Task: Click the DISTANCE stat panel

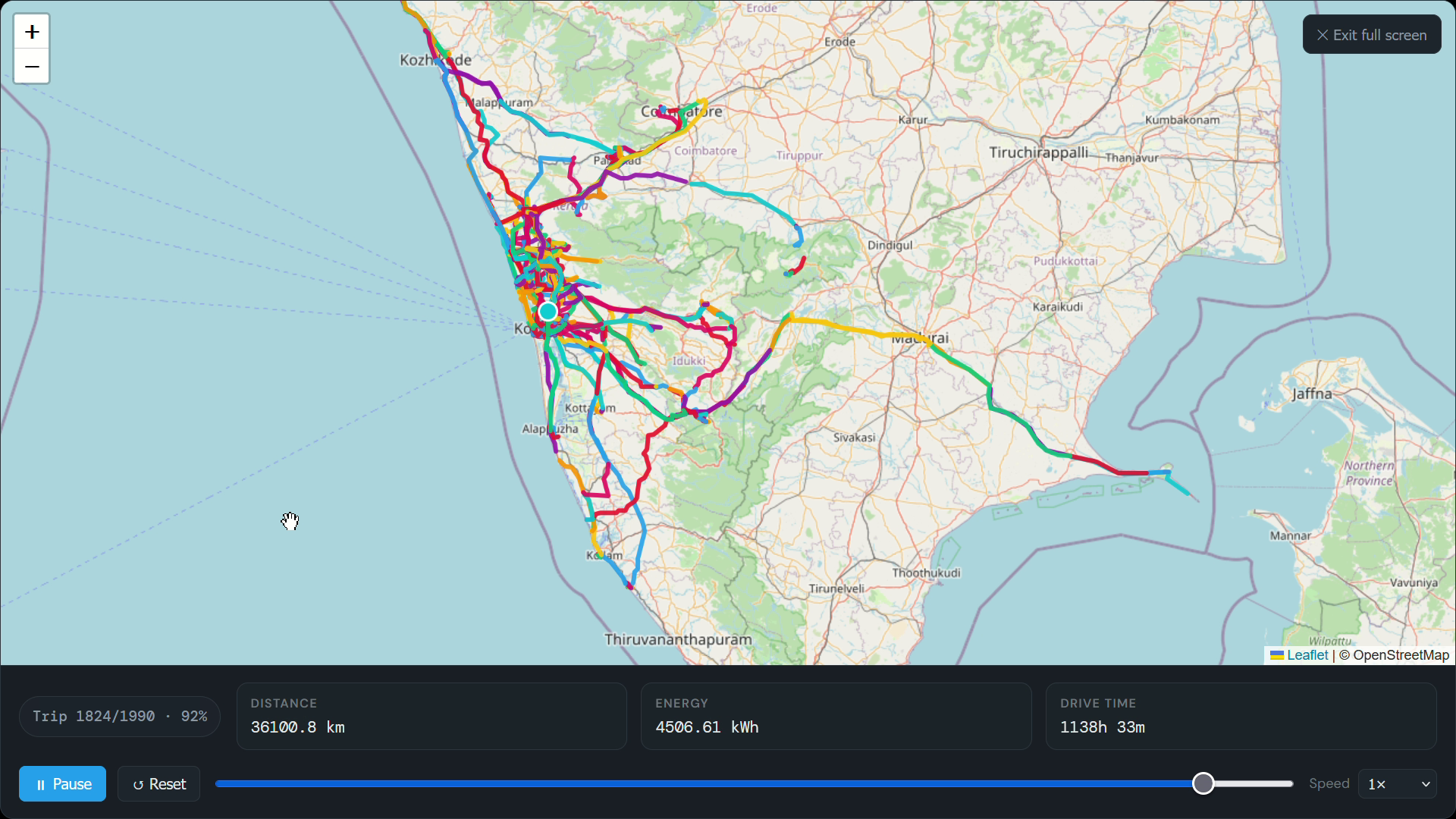Action: click(x=431, y=716)
